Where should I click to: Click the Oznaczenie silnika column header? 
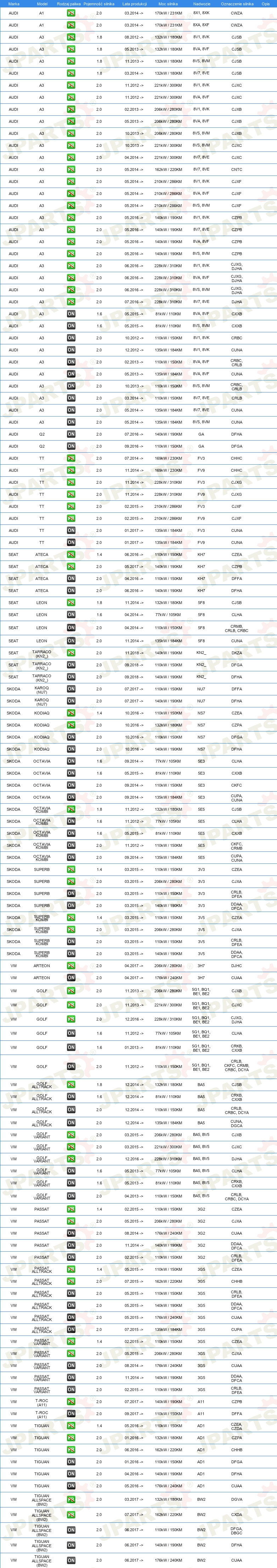click(237, 4)
